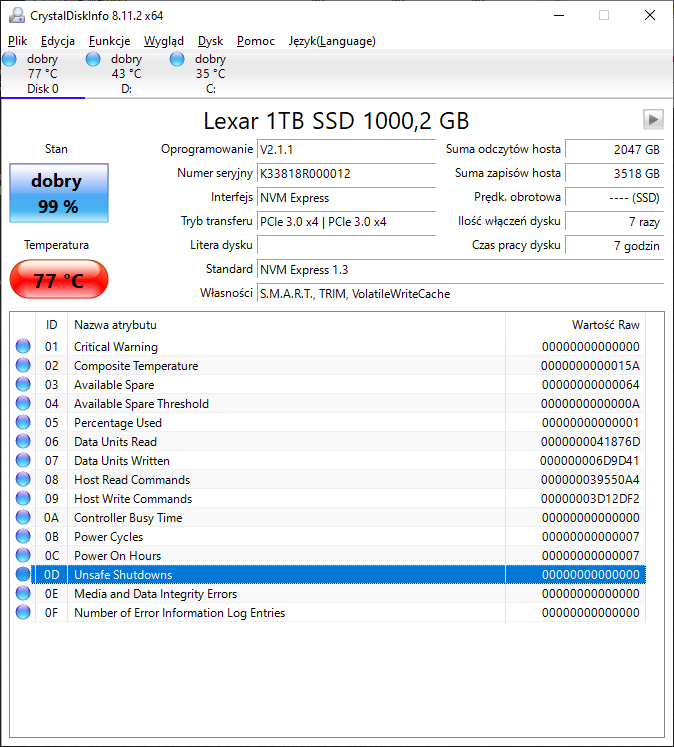Go to next disk with arrow button
The width and height of the screenshot is (674, 747).
653,120
